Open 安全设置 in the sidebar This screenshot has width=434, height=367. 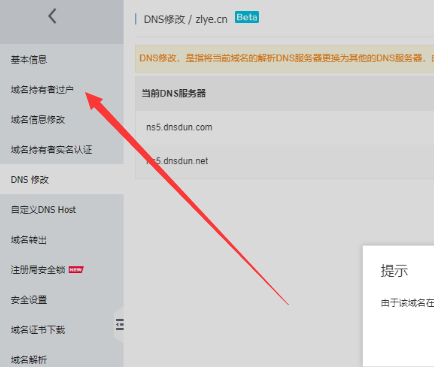pos(29,300)
